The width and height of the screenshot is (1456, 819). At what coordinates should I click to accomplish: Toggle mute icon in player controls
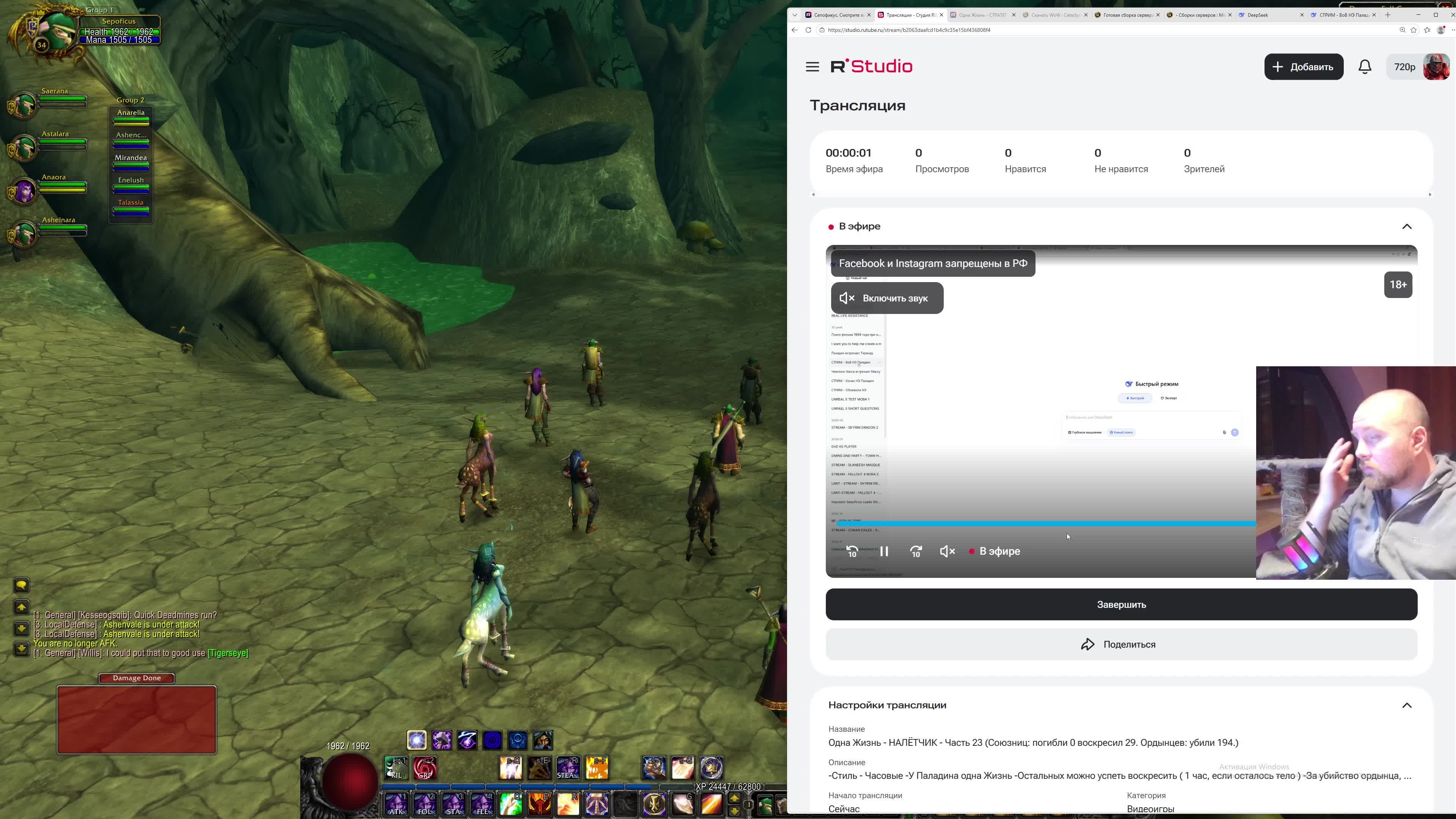(x=947, y=551)
